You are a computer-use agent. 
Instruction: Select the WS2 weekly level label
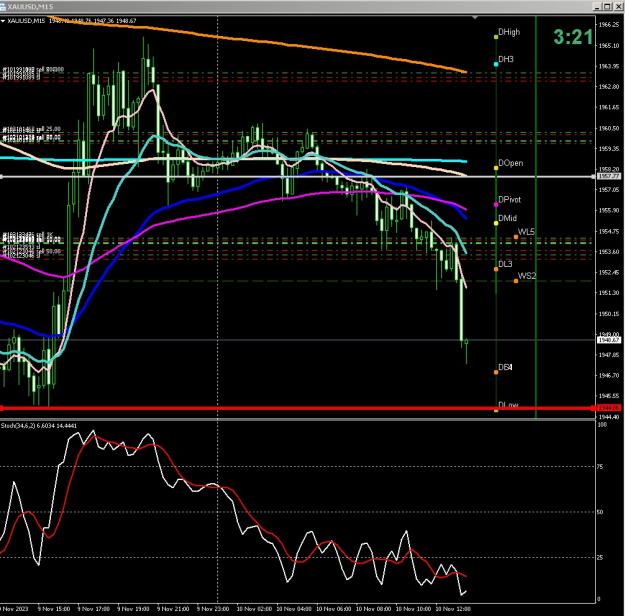pyautogui.click(x=527, y=276)
